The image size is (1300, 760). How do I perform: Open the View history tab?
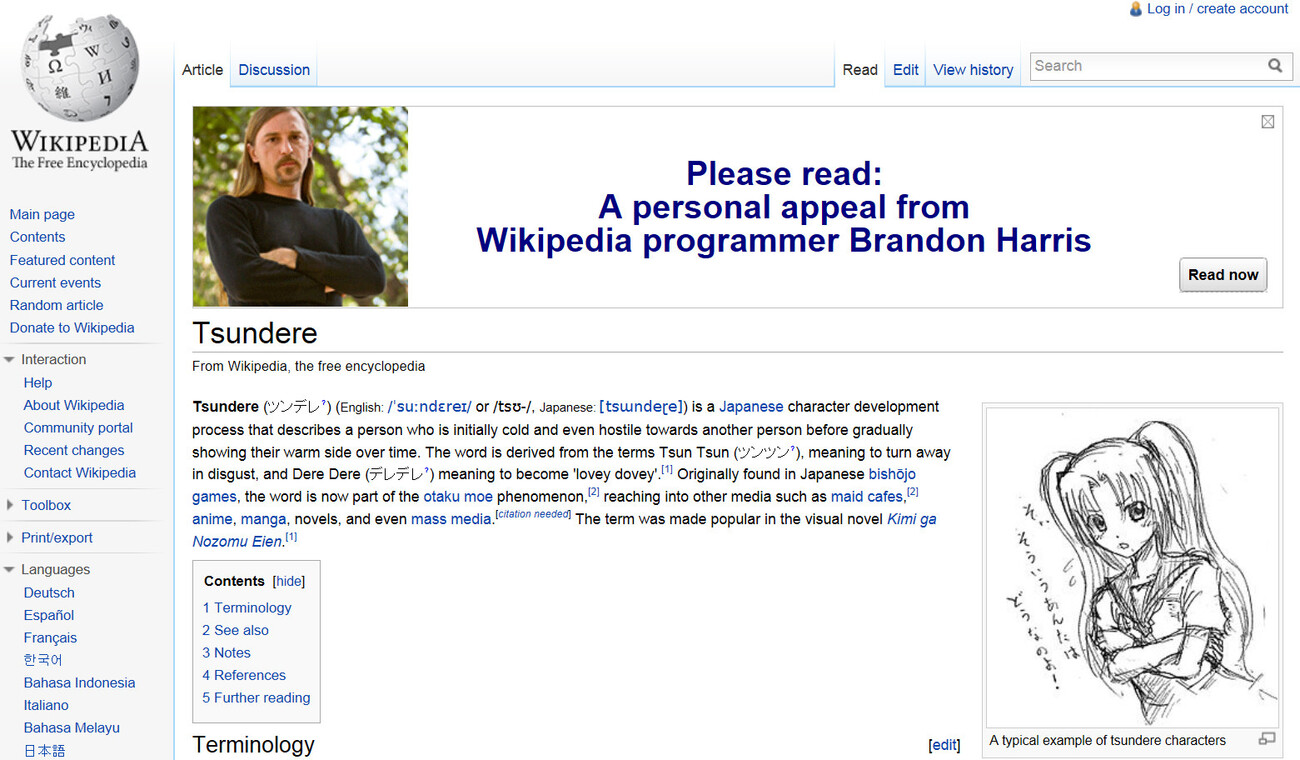click(973, 70)
